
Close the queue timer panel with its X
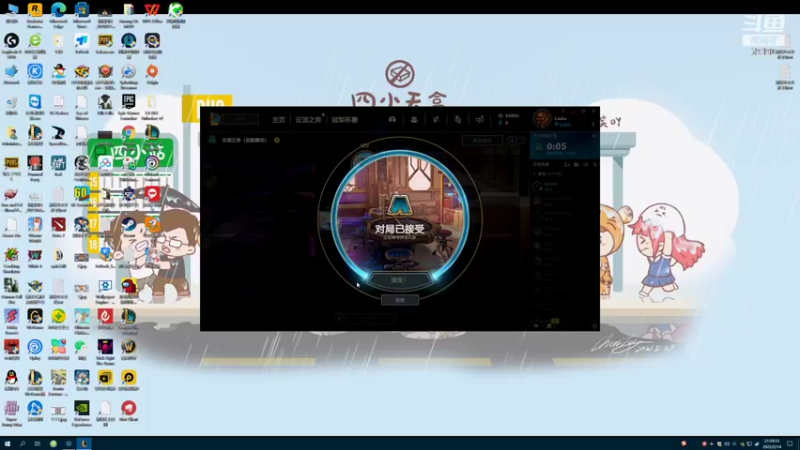click(594, 136)
